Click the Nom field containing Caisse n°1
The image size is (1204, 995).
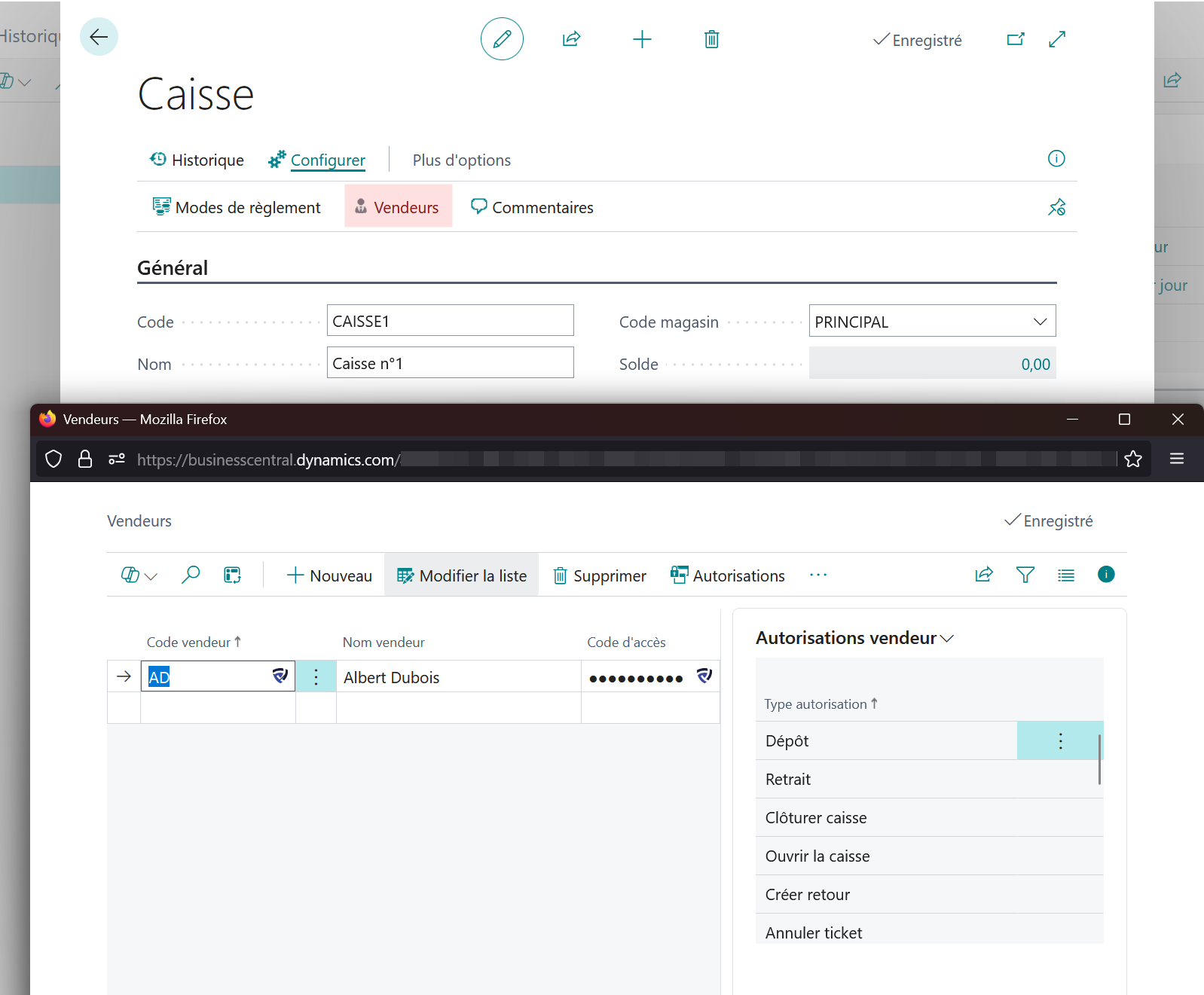coord(450,363)
